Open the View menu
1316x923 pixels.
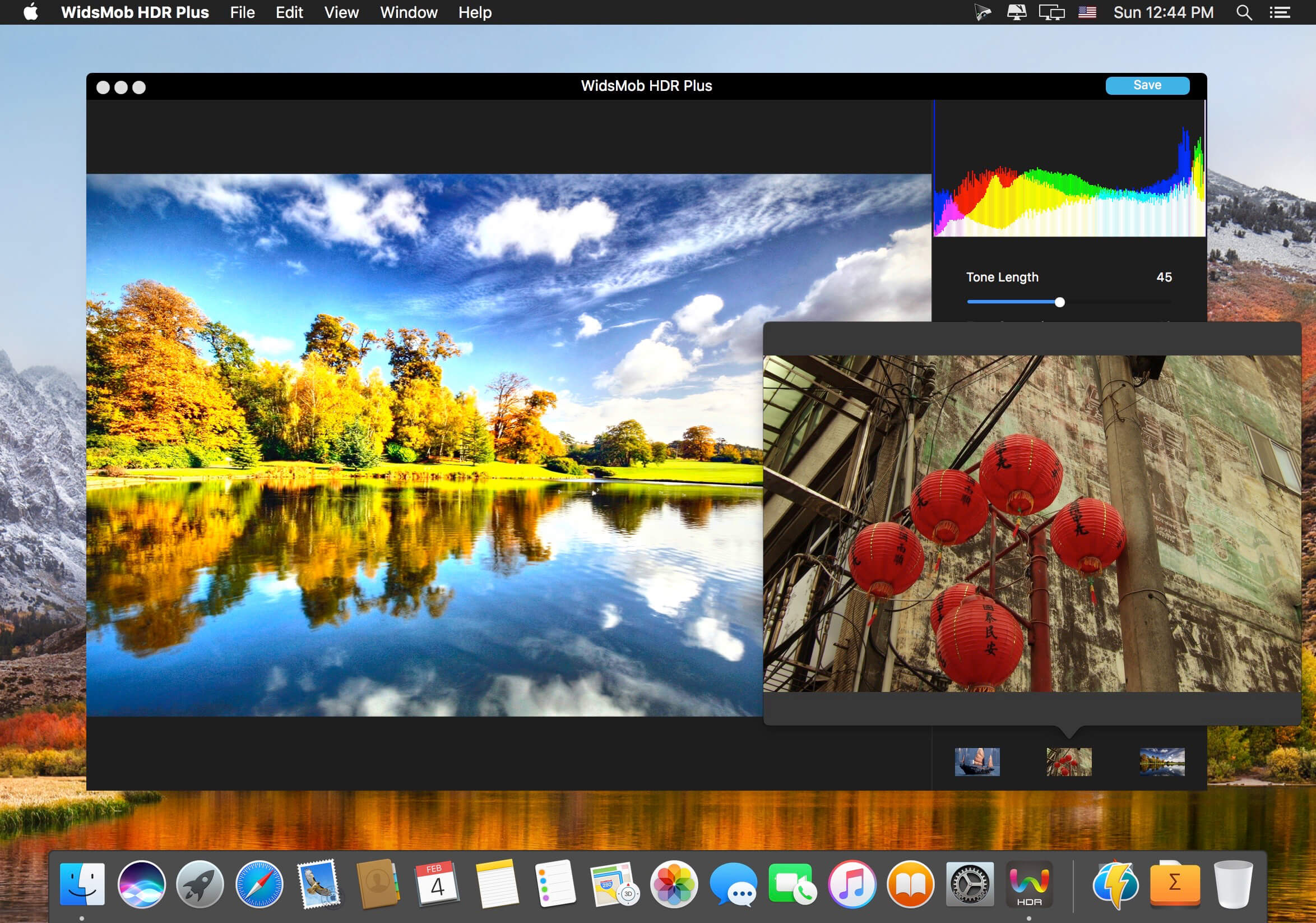pos(341,12)
